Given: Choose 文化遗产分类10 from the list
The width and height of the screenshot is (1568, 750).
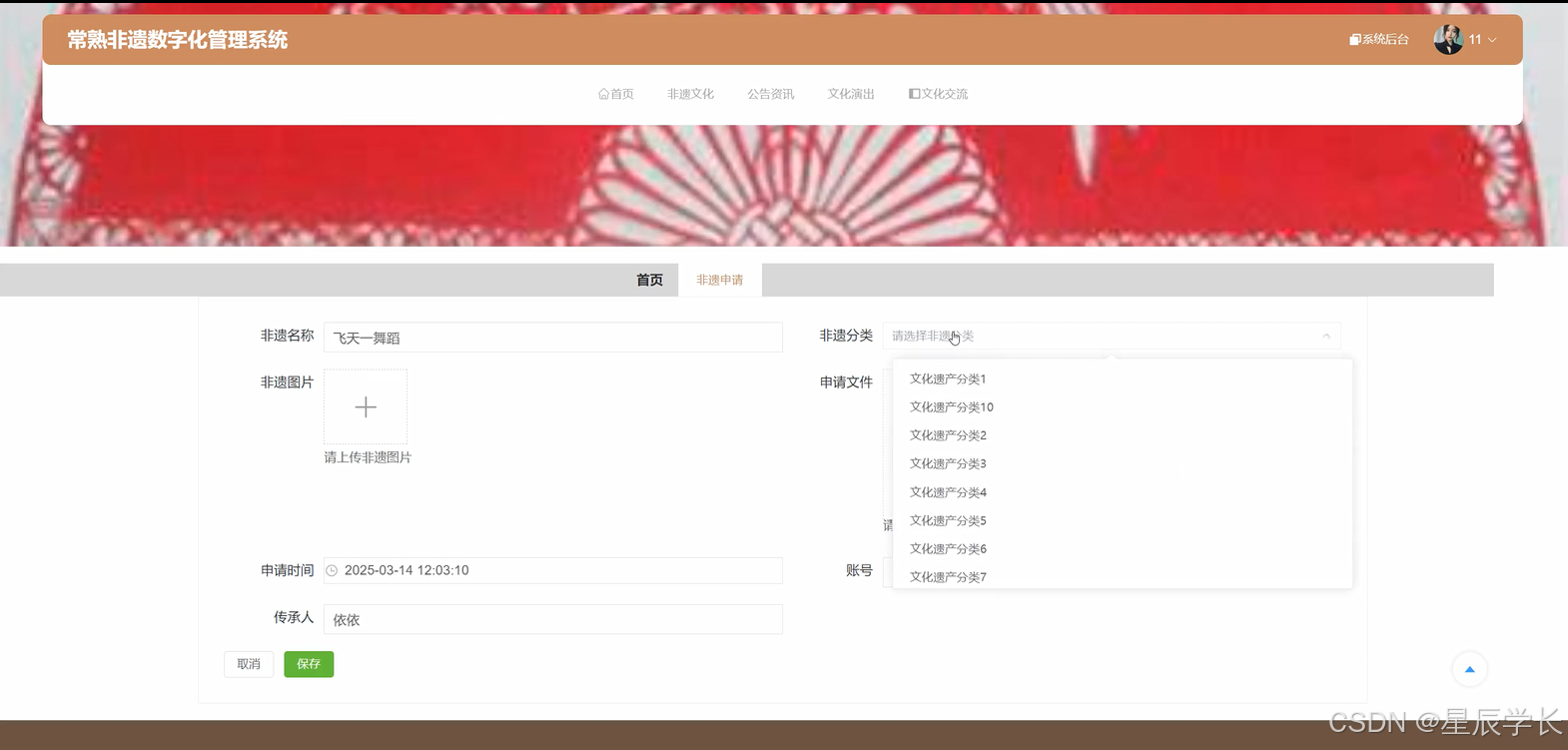Looking at the screenshot, I should (1123, 406).
